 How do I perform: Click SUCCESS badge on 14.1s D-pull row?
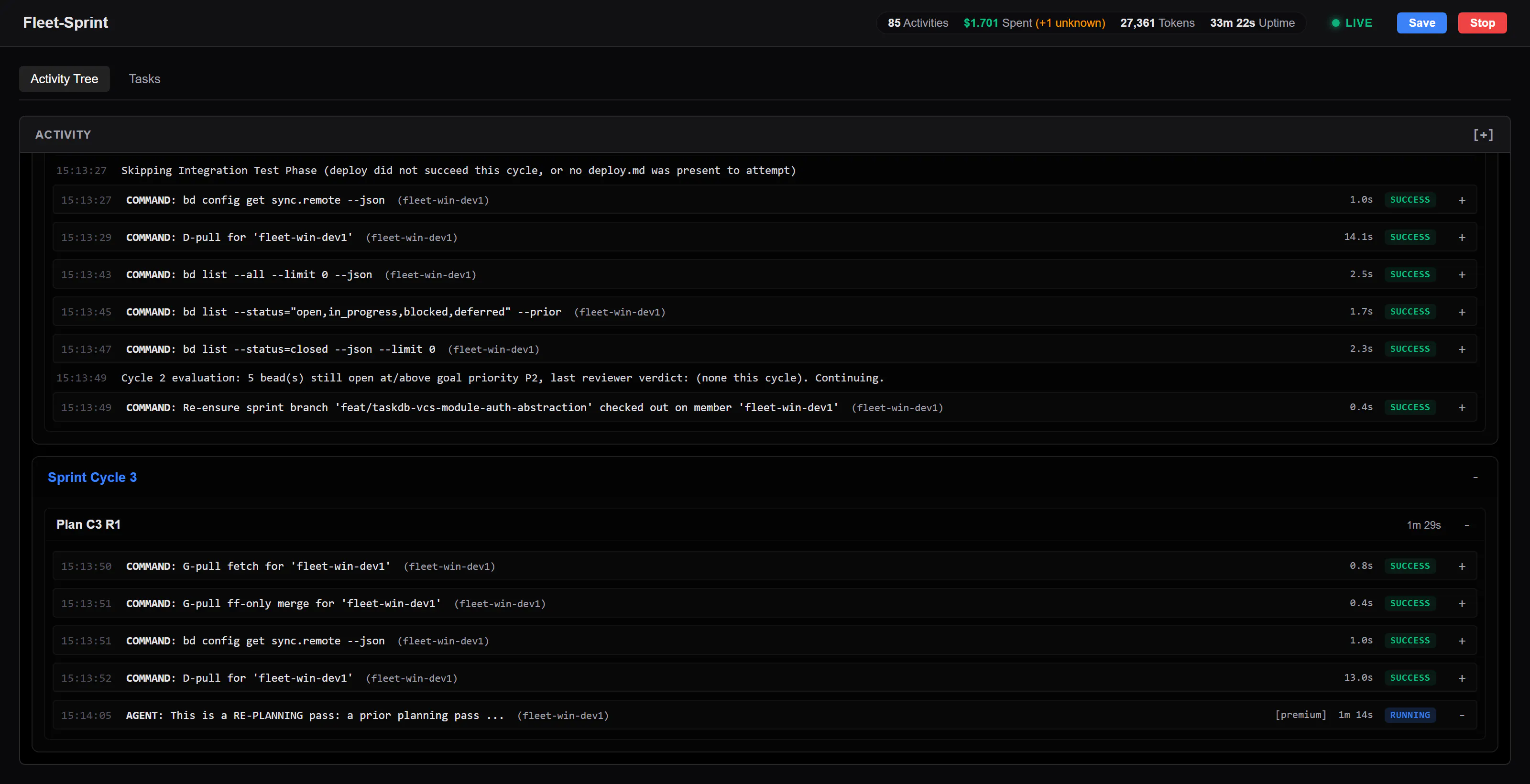coord(1410,237)
